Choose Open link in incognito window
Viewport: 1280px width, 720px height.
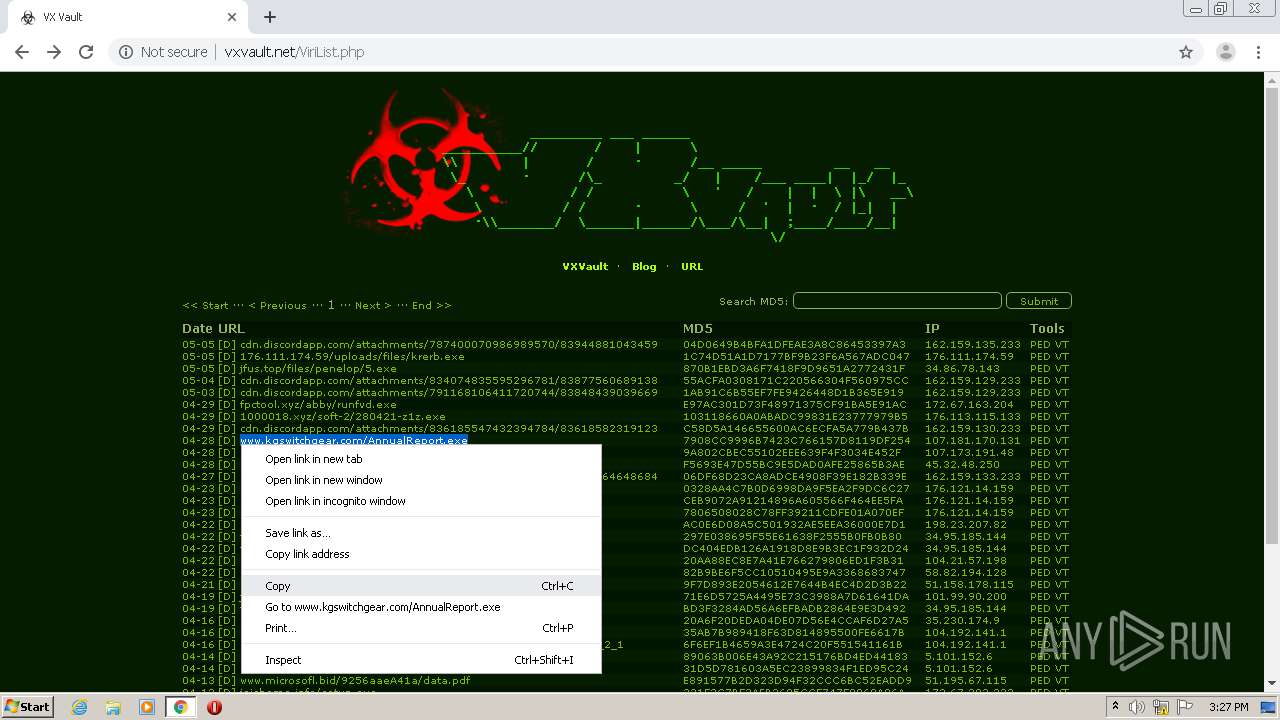[421, 501]
